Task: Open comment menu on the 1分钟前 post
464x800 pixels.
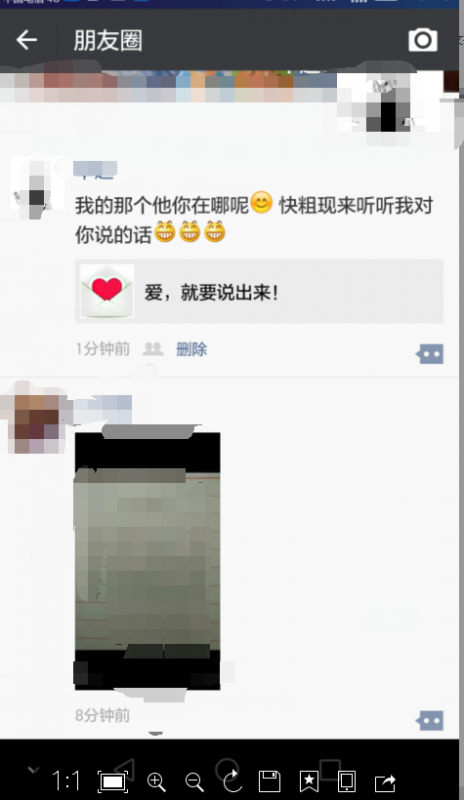Action: pyautogui.click(x=430, y=354)
